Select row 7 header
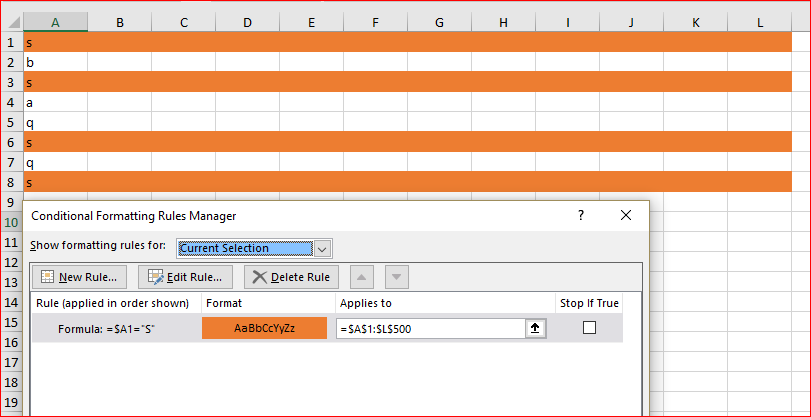The height and width of the screenshot is (417, 811). (12, 162)
